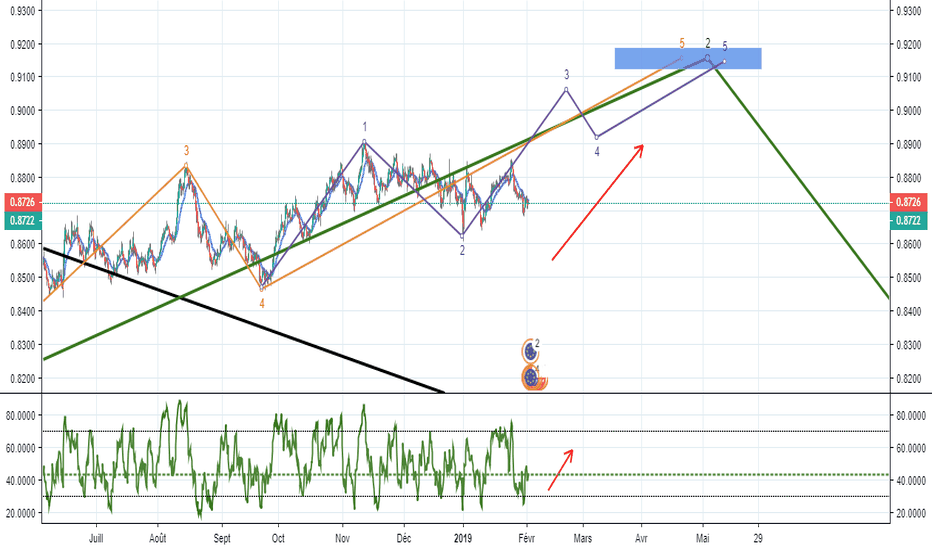Click the Juill label on the time axis
This screenshot has height=550, width=932.
(x=96, y=538)
